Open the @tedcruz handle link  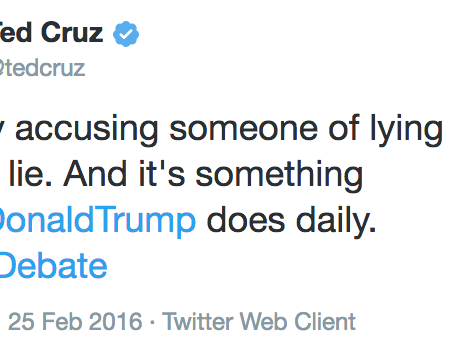coord(42,68)
